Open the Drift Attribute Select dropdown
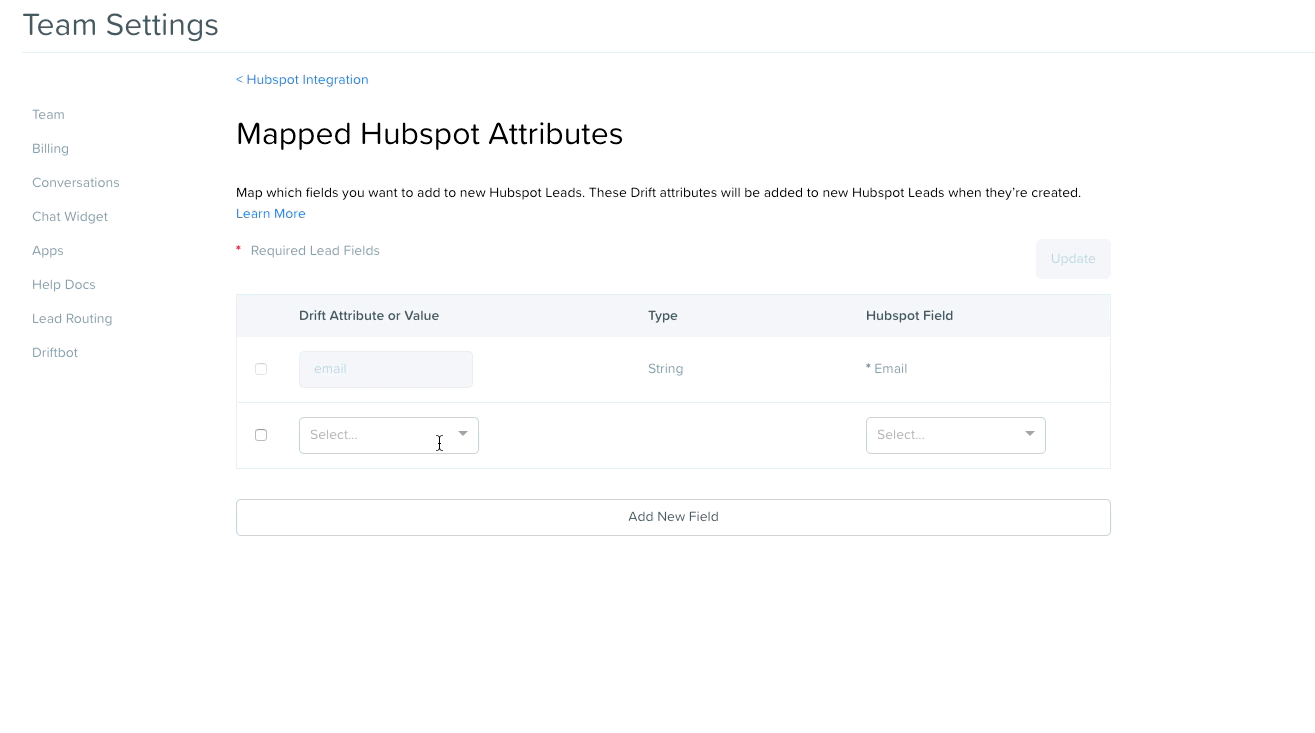 [389, 435]
